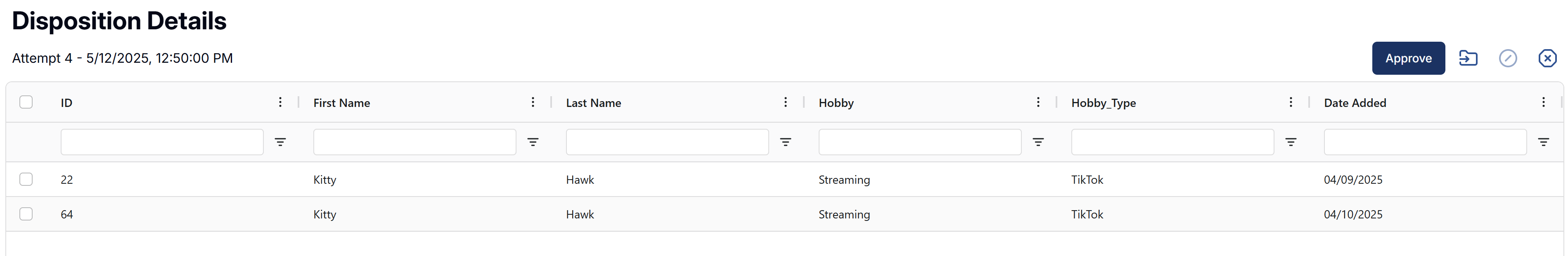The image size is (1568, 256).
Task: Open the filter icon for Last Name column
Action: [x=786, y=142]
